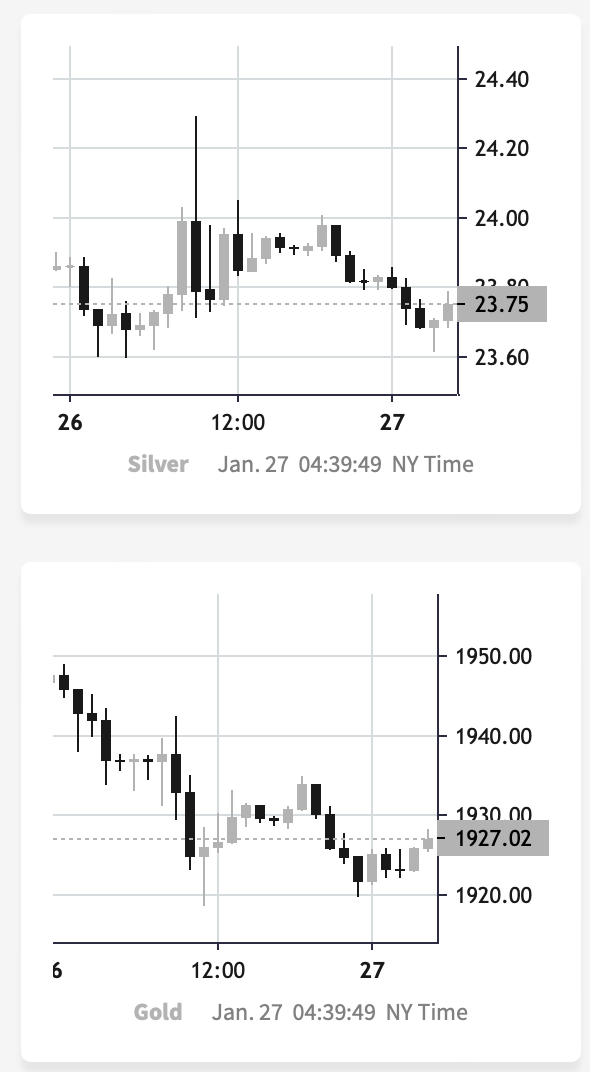Click the 24.20 price axis label
590x1072 pixels.
[502, 148]
